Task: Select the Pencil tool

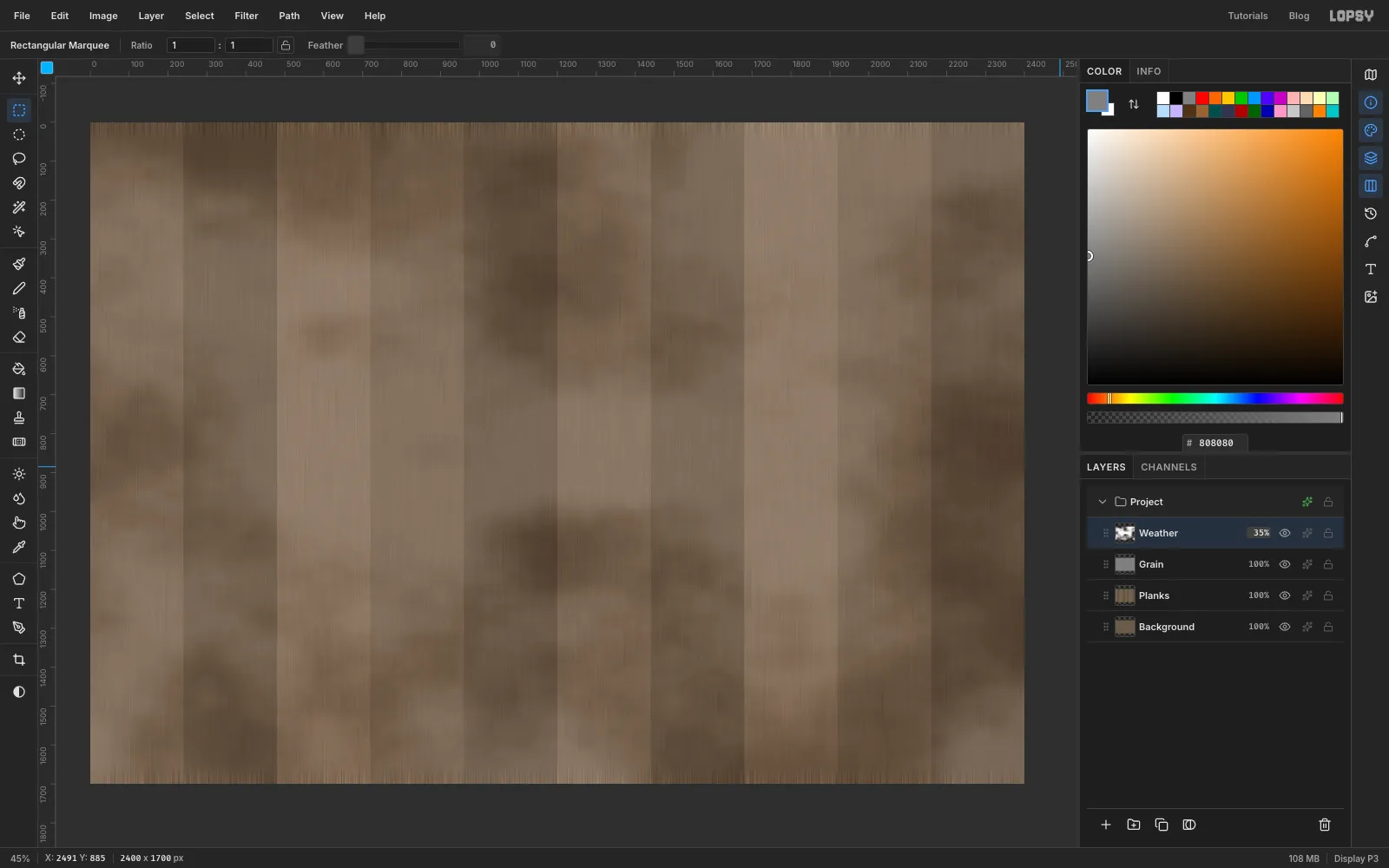Action: 19,288
